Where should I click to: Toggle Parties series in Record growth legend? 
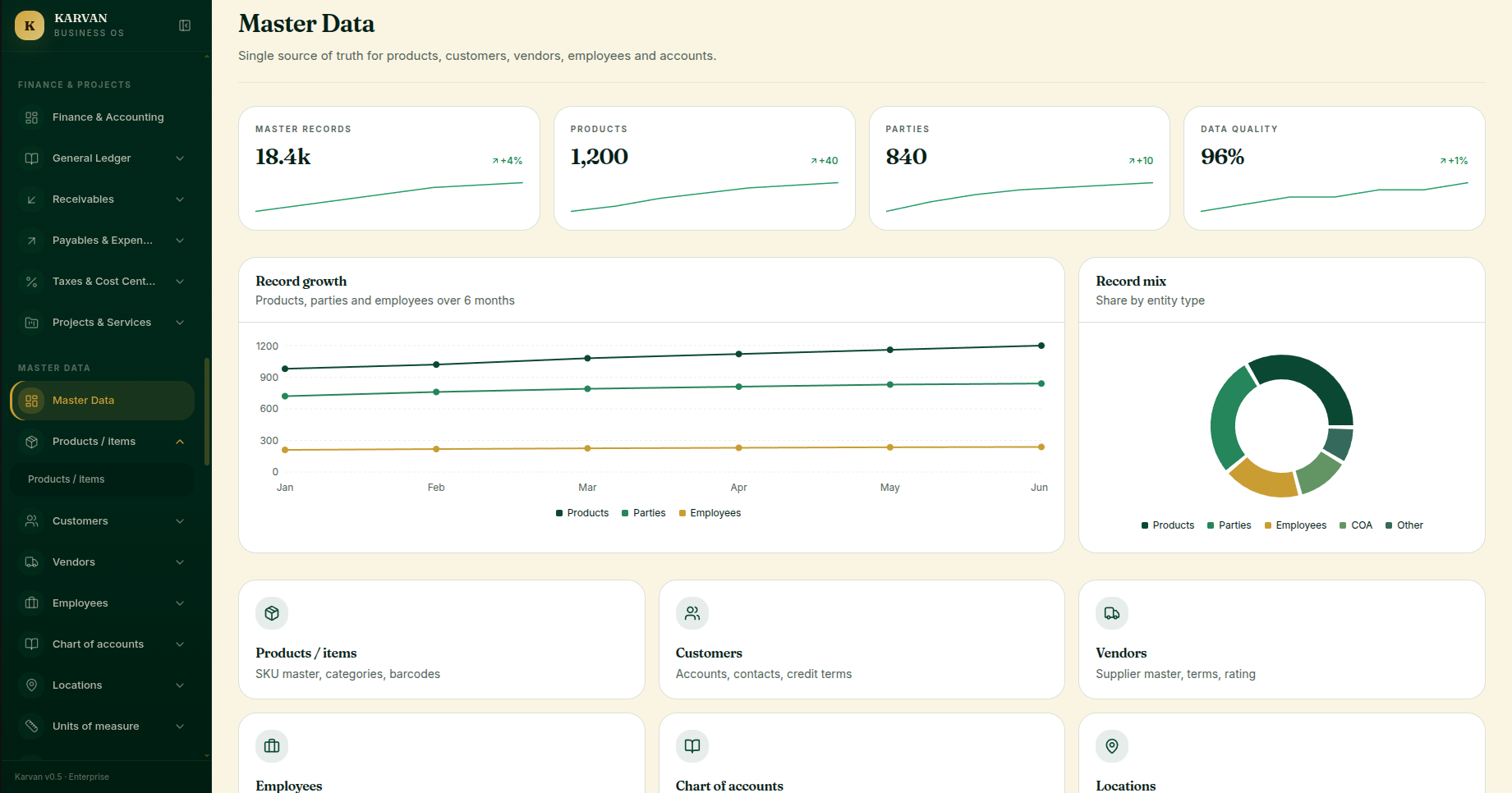point(644,513)
